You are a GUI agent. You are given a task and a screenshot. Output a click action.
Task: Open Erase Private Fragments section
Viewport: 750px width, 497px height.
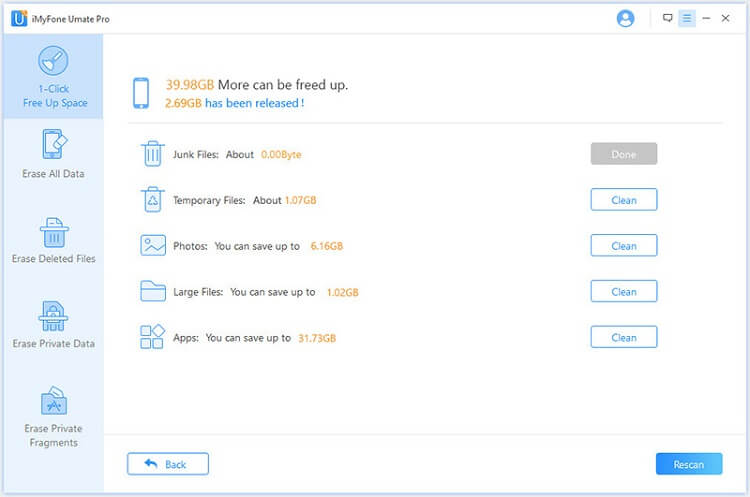(x=54, y=416)
